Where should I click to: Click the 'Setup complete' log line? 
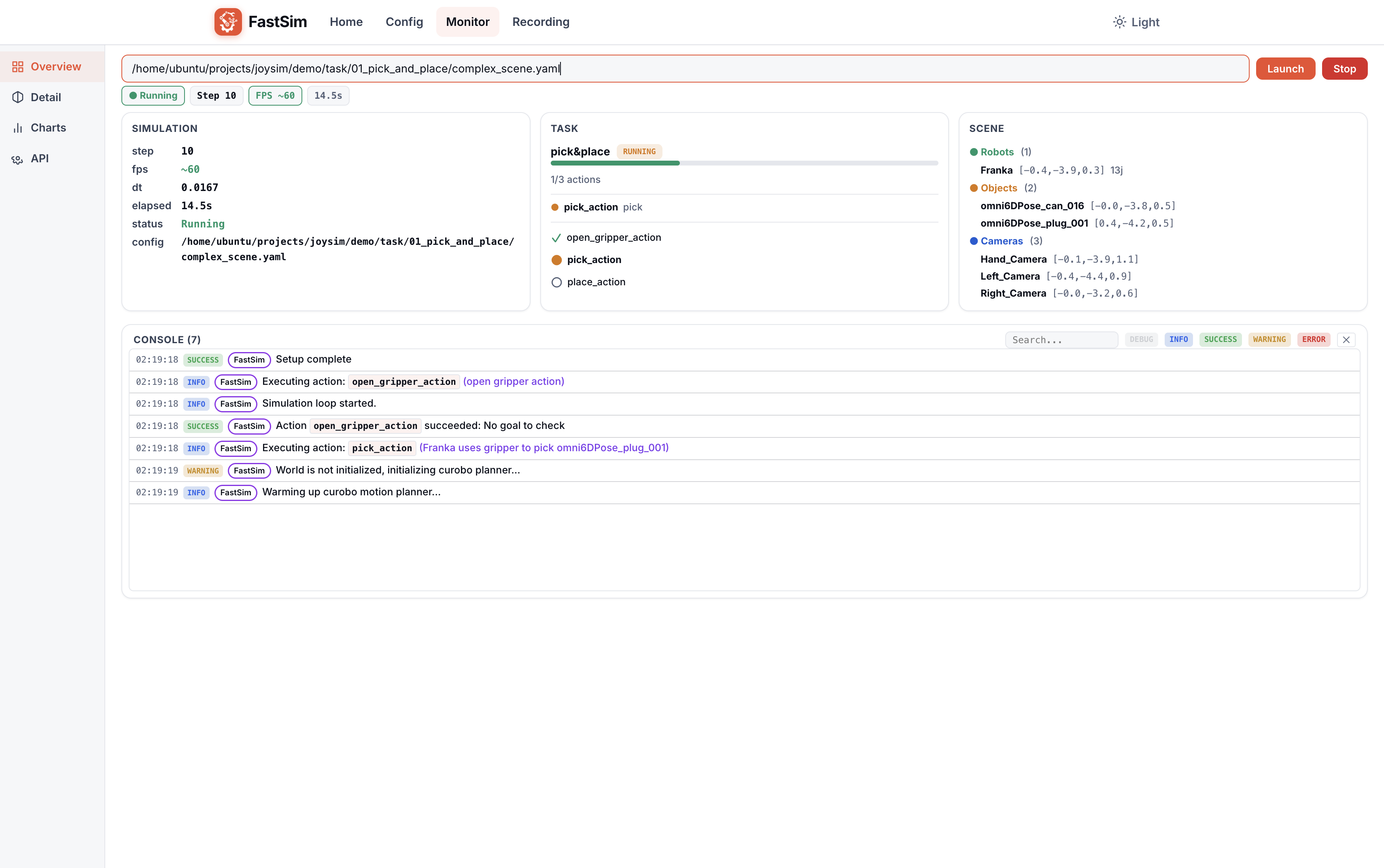(744, 359)
